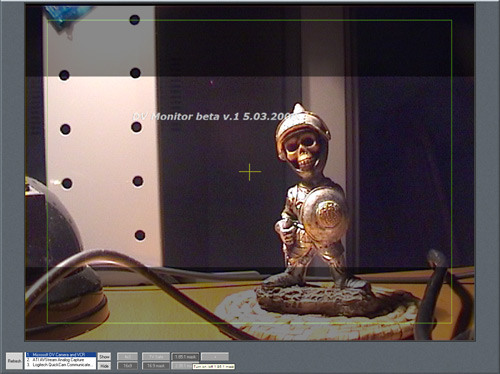Click the Hide button
Viewport: 500px width, 374px height.
coord(104,366)
